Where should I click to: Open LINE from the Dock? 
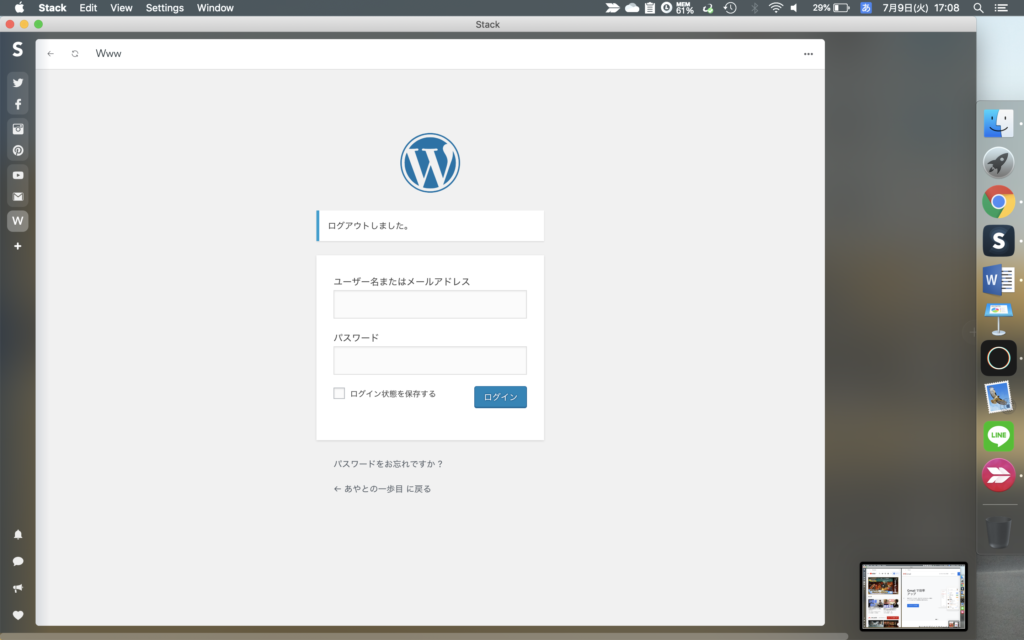coord(999,436)
